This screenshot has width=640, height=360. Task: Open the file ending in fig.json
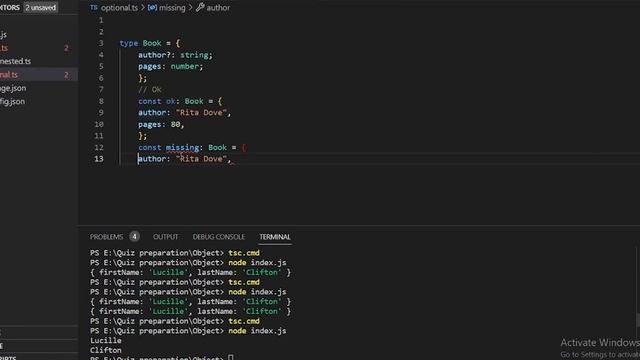pos(12,102)
